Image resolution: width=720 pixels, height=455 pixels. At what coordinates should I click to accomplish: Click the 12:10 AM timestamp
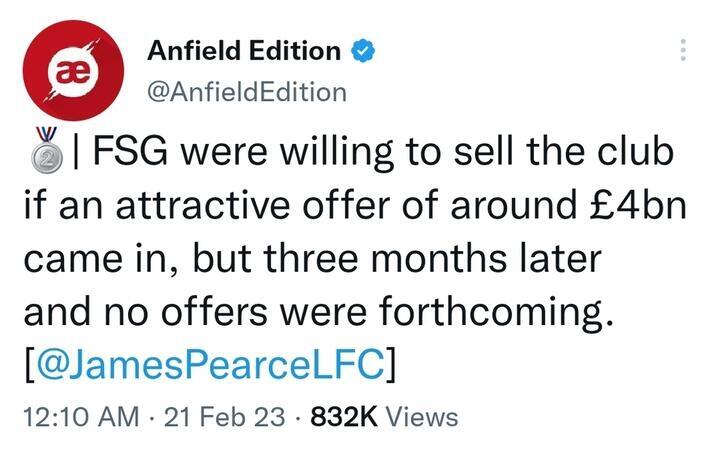pyautogui.click(x=78, y=416)
